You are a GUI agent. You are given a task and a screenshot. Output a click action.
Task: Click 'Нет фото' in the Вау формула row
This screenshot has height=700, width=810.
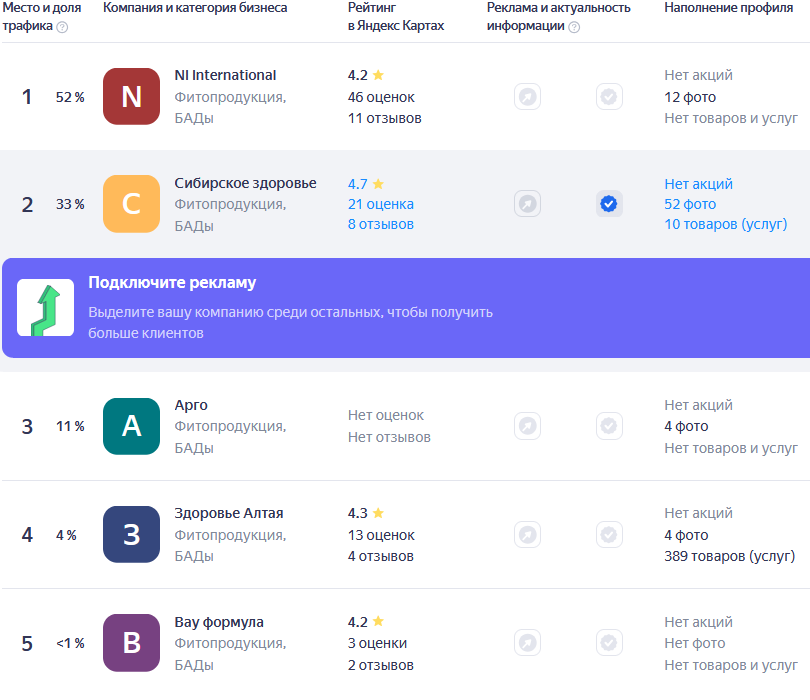coord(695,643)
